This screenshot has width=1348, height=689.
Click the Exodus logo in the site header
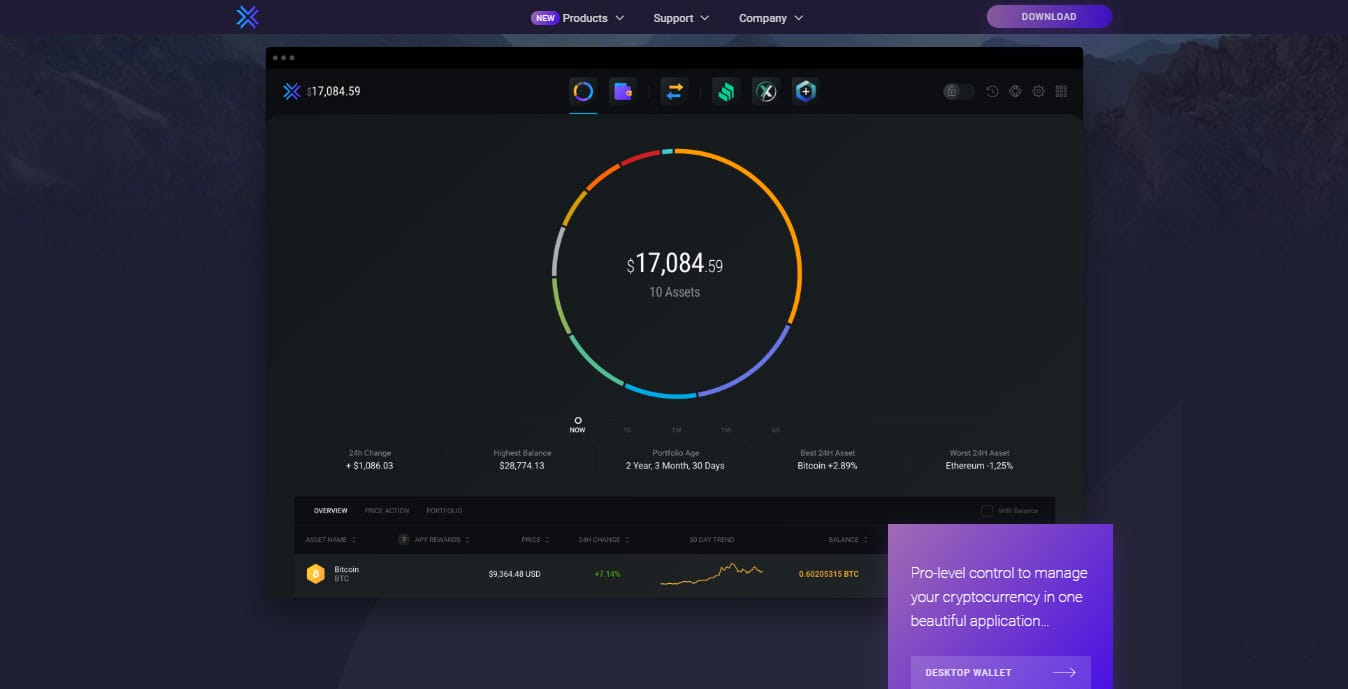(247, 17)
